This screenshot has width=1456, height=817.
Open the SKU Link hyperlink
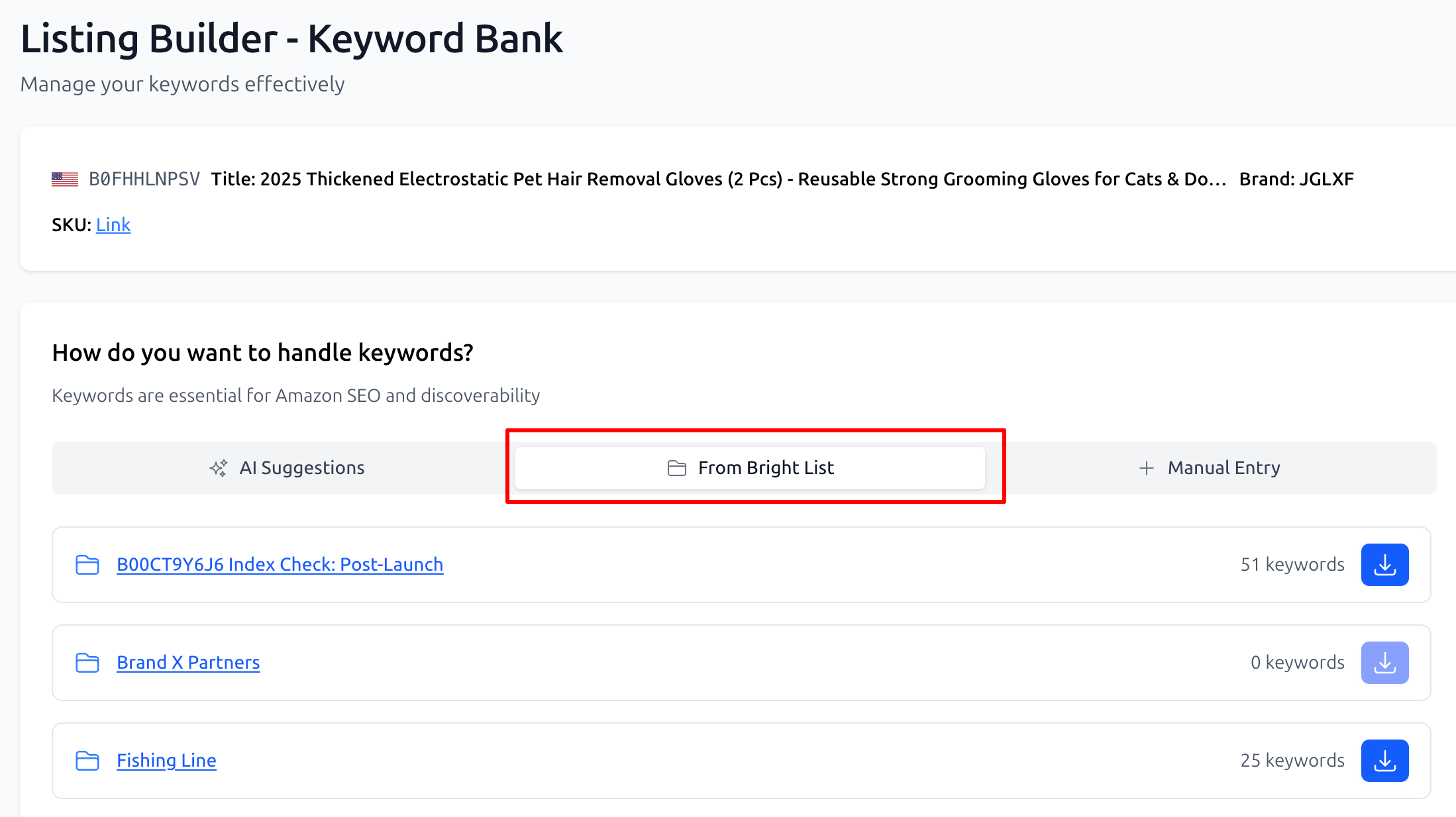click(113, 224)
